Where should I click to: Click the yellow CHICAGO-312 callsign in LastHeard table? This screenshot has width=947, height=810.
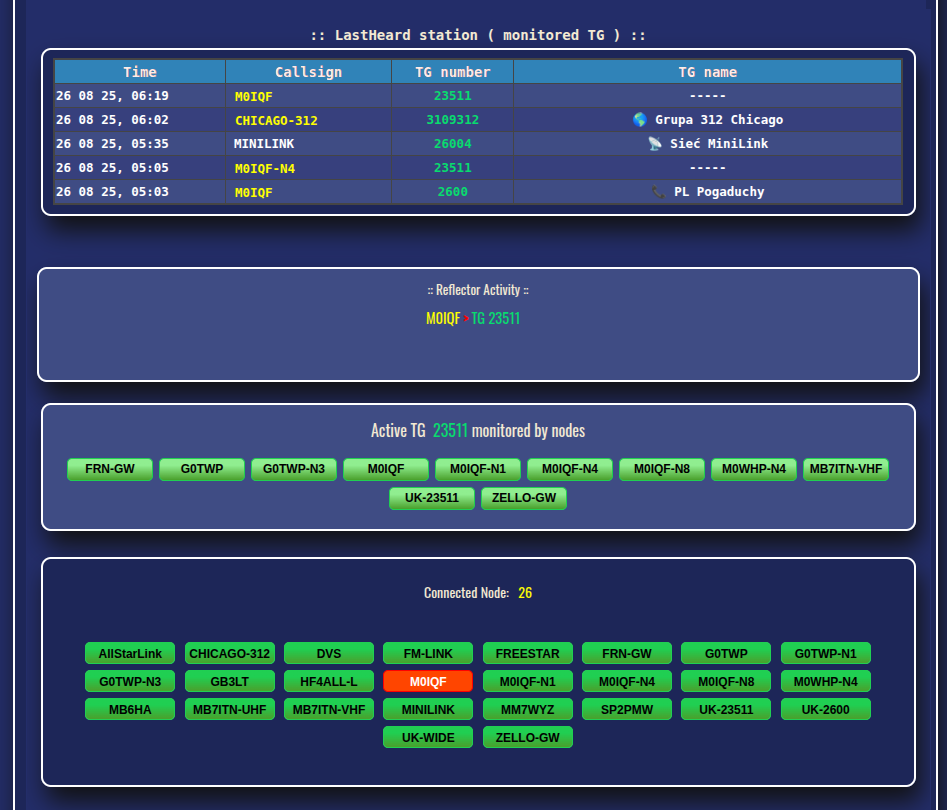pyautogui.click(x=276, y=120)
